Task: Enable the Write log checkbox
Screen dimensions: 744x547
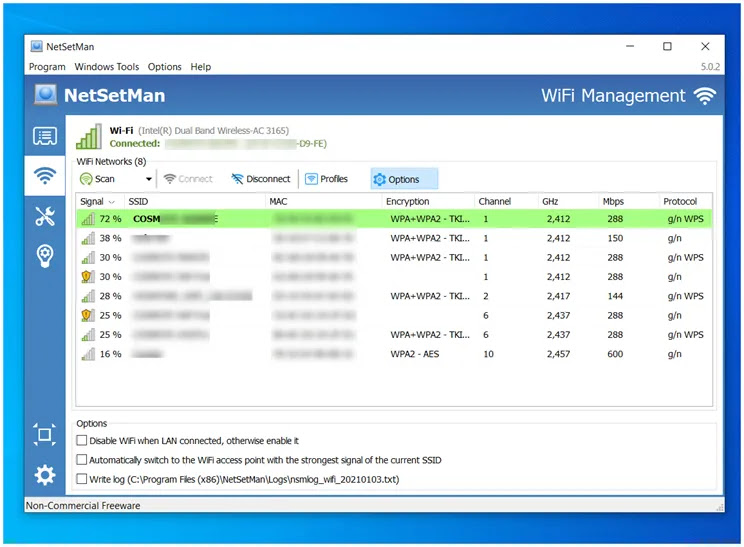Action: [82, 479]
